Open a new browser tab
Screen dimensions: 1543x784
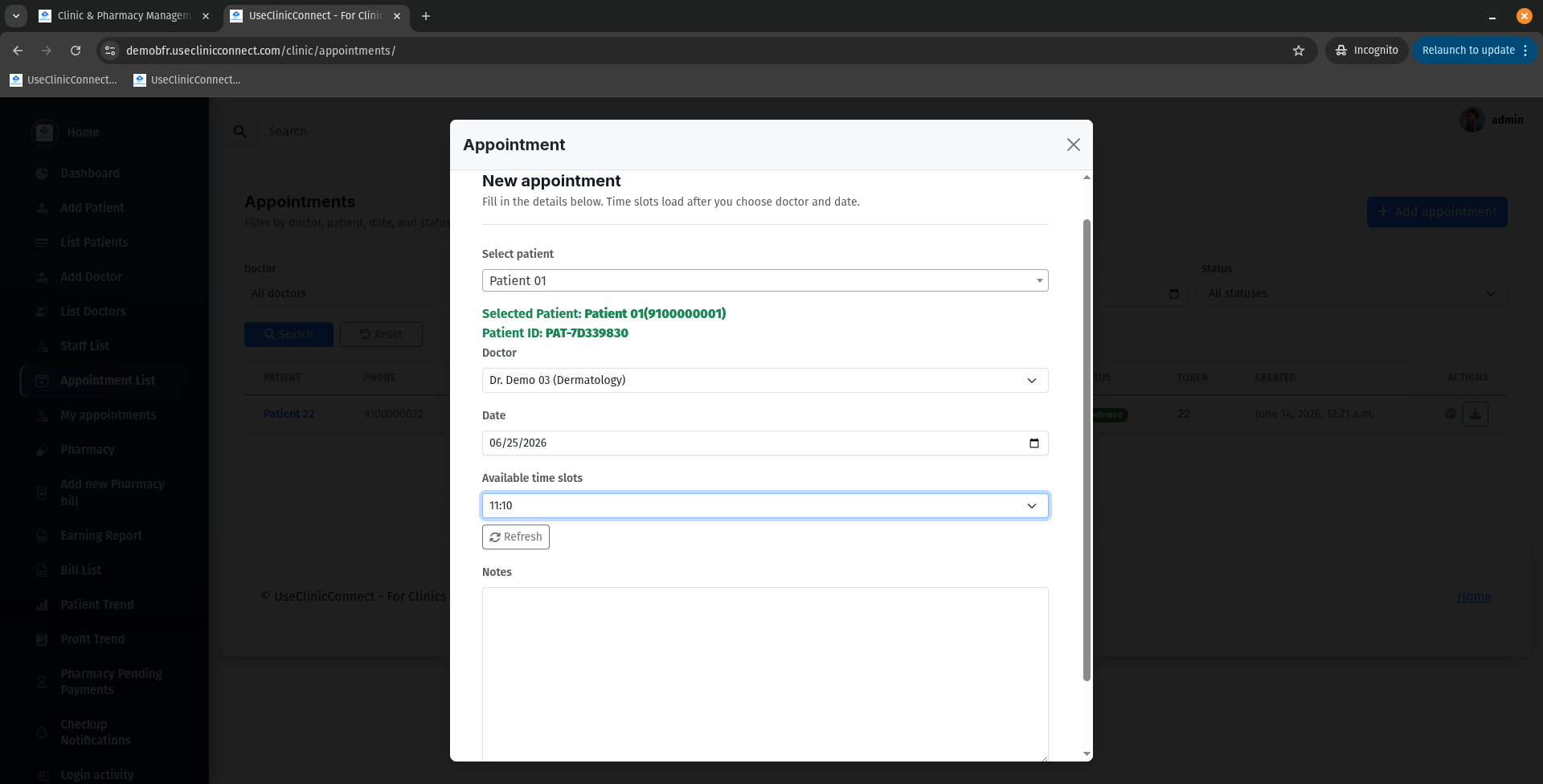(x=426, y=16)
